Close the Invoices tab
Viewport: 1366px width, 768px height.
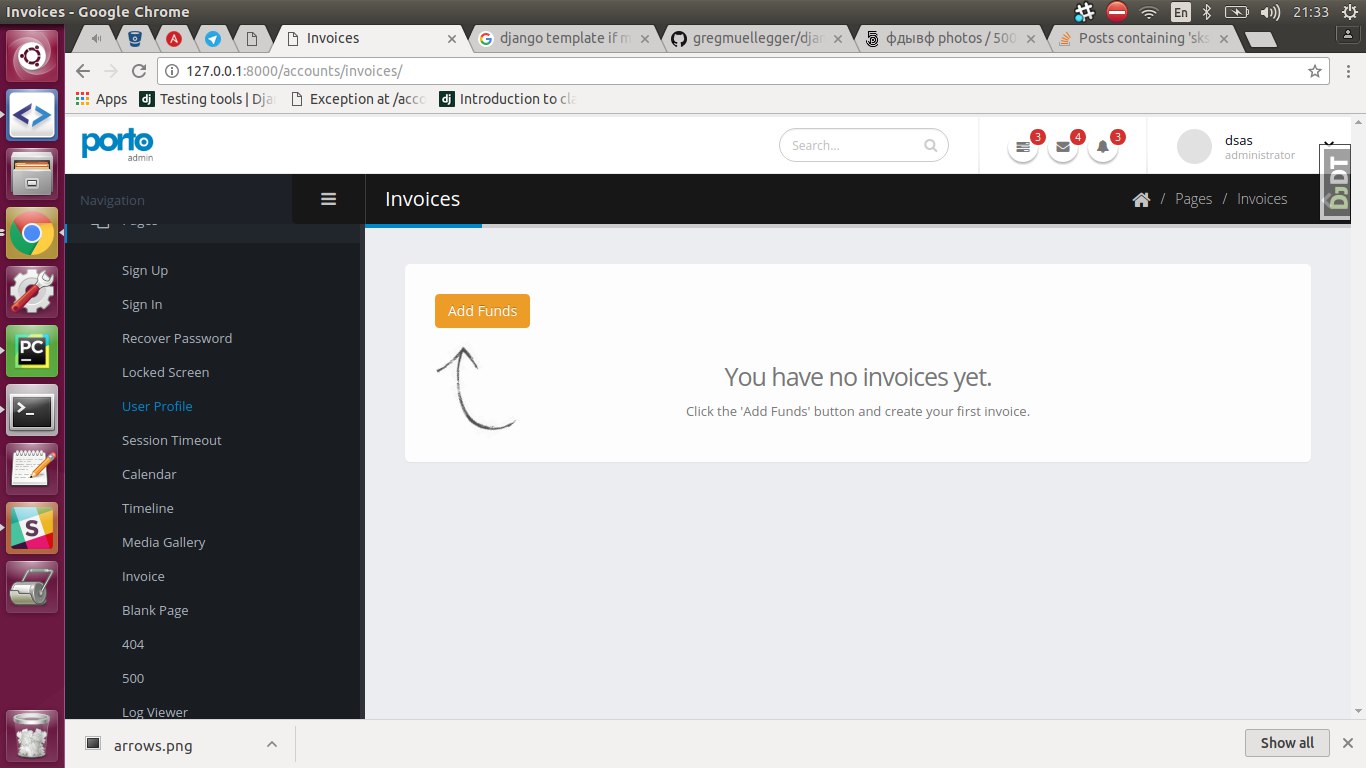pos(451,39)
